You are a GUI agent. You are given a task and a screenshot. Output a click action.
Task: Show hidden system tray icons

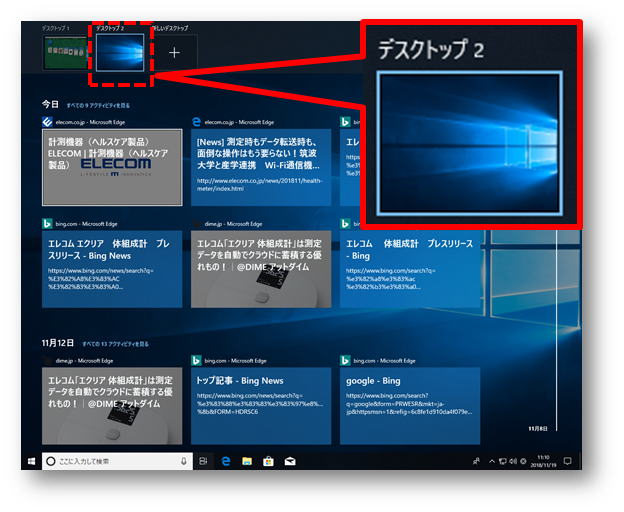pyautogui.click(x=492, y=461)
